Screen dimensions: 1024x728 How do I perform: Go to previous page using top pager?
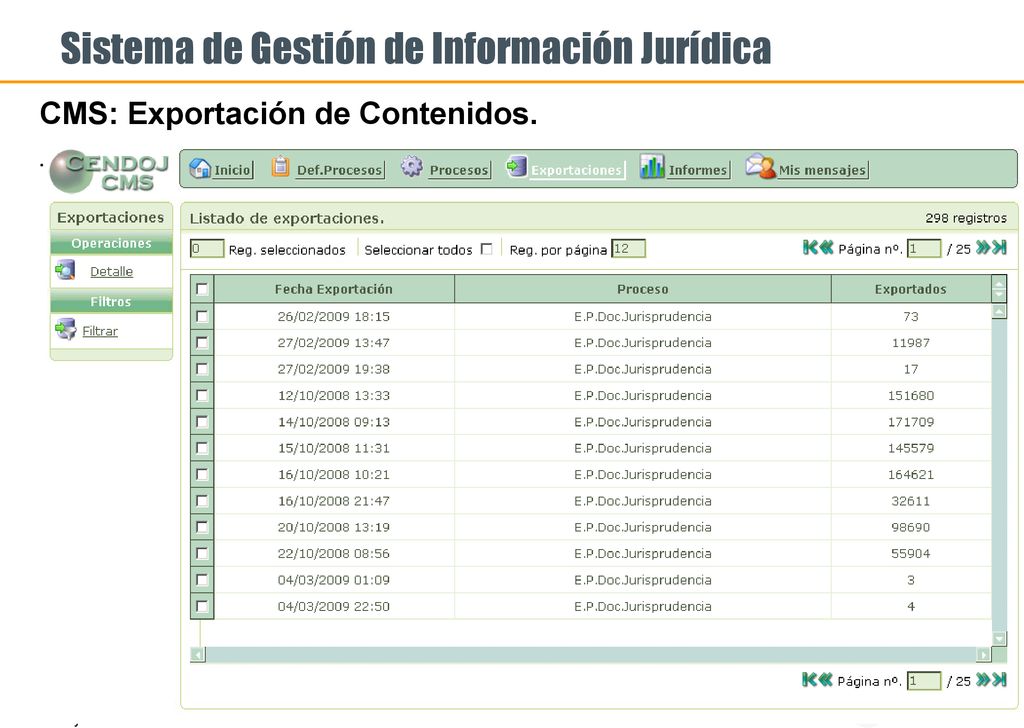pos(826,247)
